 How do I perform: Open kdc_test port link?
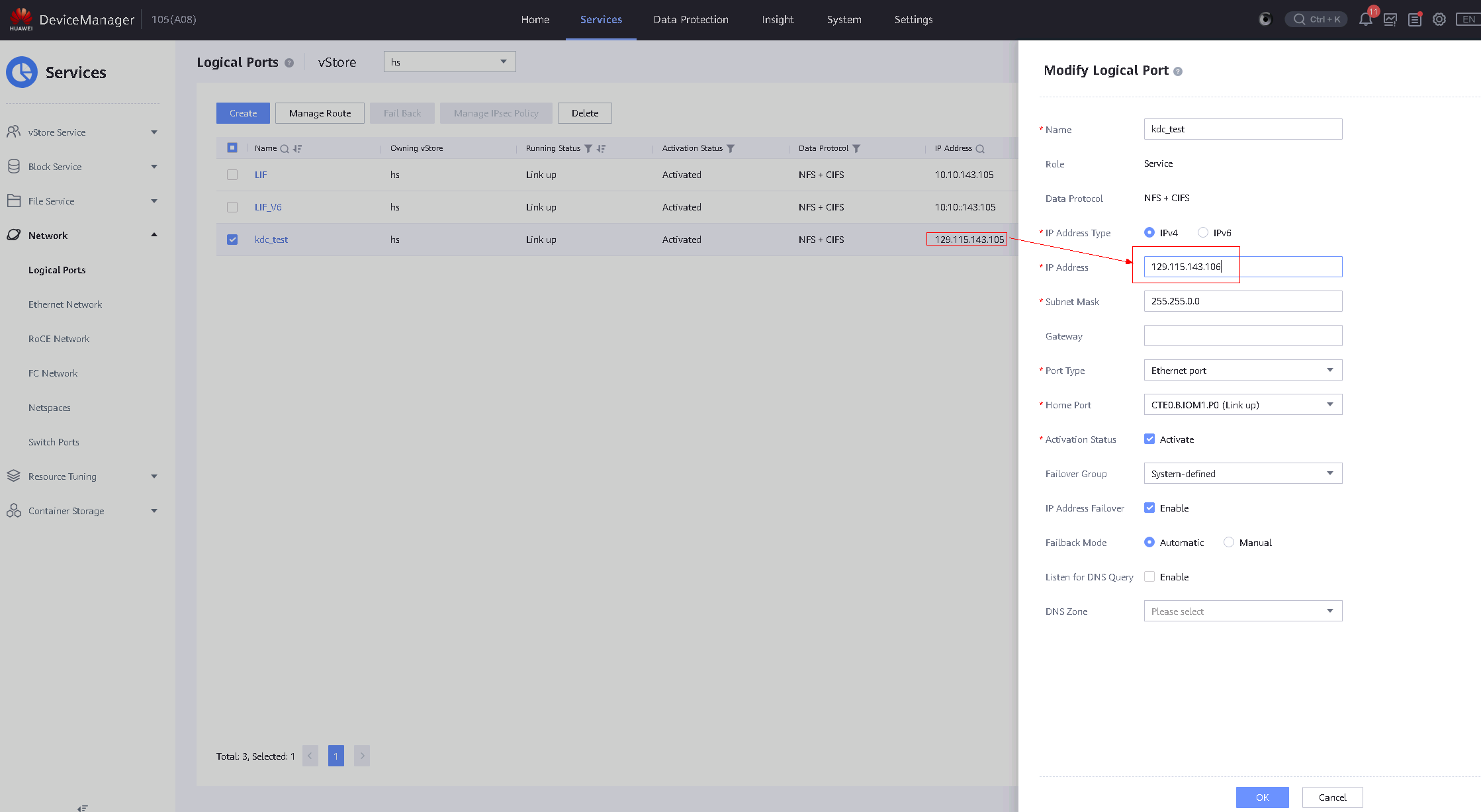(271, 240)
